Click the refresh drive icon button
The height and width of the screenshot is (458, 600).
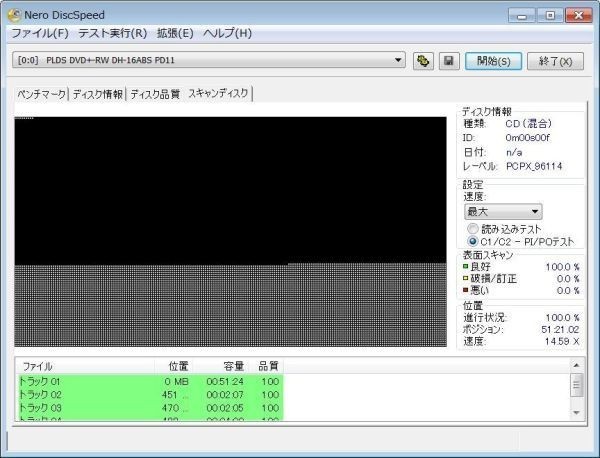click(x=423, y=61)
